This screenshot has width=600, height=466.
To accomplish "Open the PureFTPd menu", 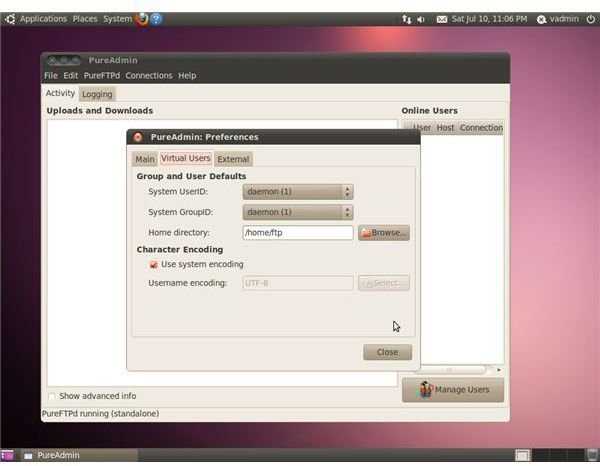I will 102,76.
